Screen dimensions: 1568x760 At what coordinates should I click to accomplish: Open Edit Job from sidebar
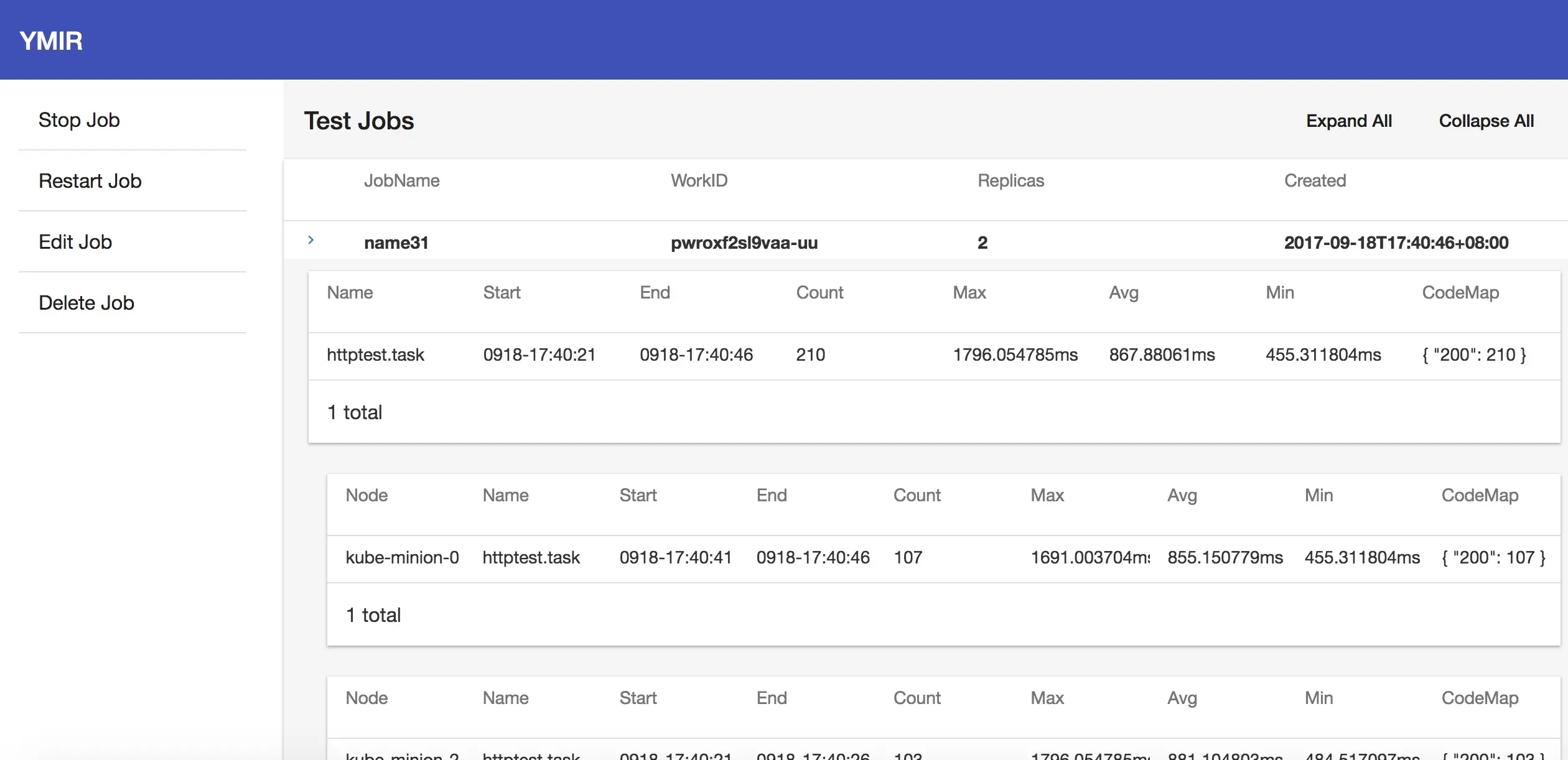pos(75,242)
